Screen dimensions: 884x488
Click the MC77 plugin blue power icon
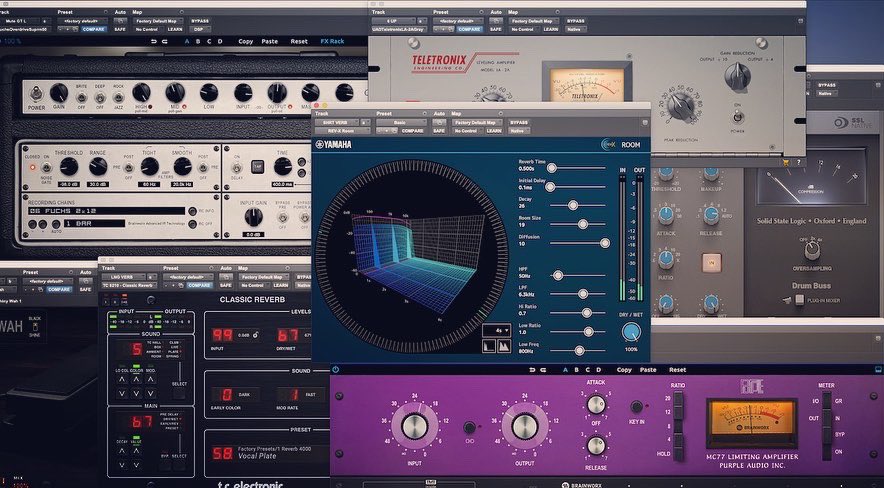pyautogui.click(x=335, y=370)
